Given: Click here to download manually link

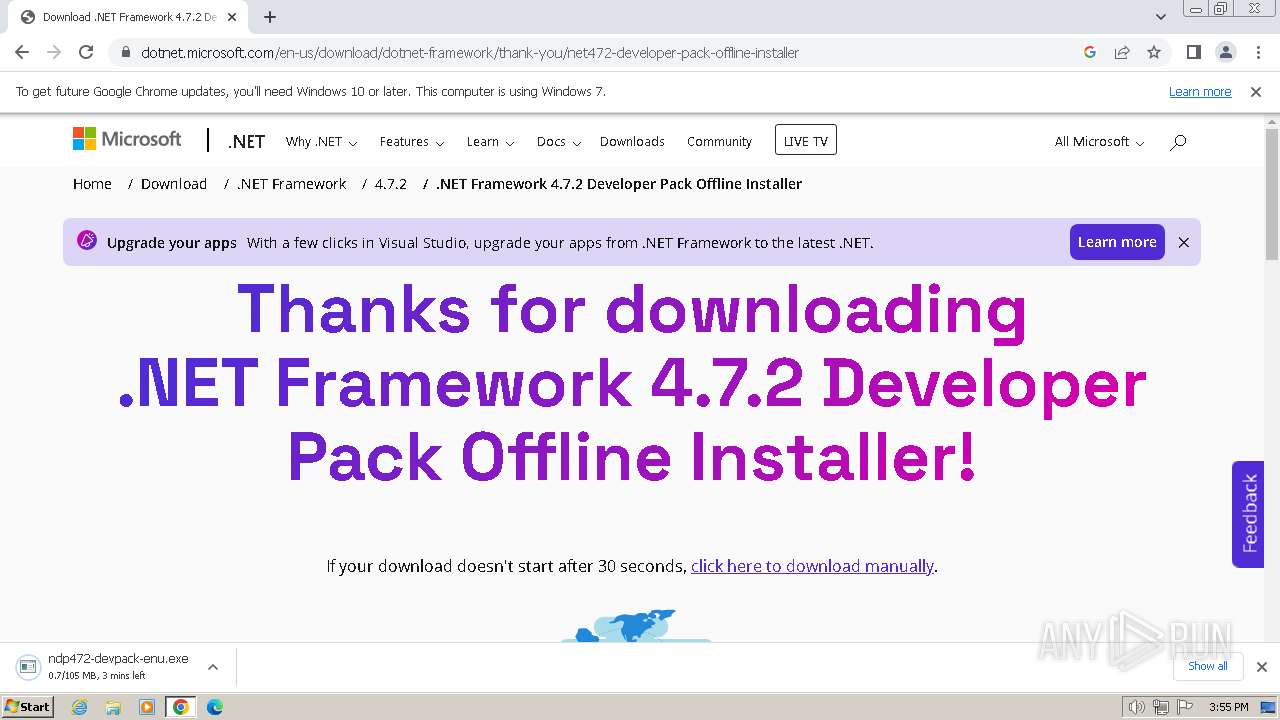Looking at the screenshot, I should point(812,566).
